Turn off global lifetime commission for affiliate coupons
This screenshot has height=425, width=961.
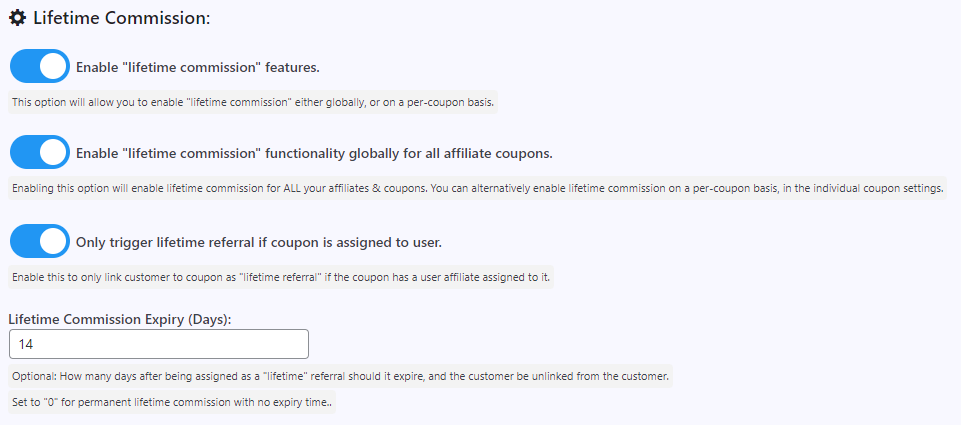pos(40,152)
